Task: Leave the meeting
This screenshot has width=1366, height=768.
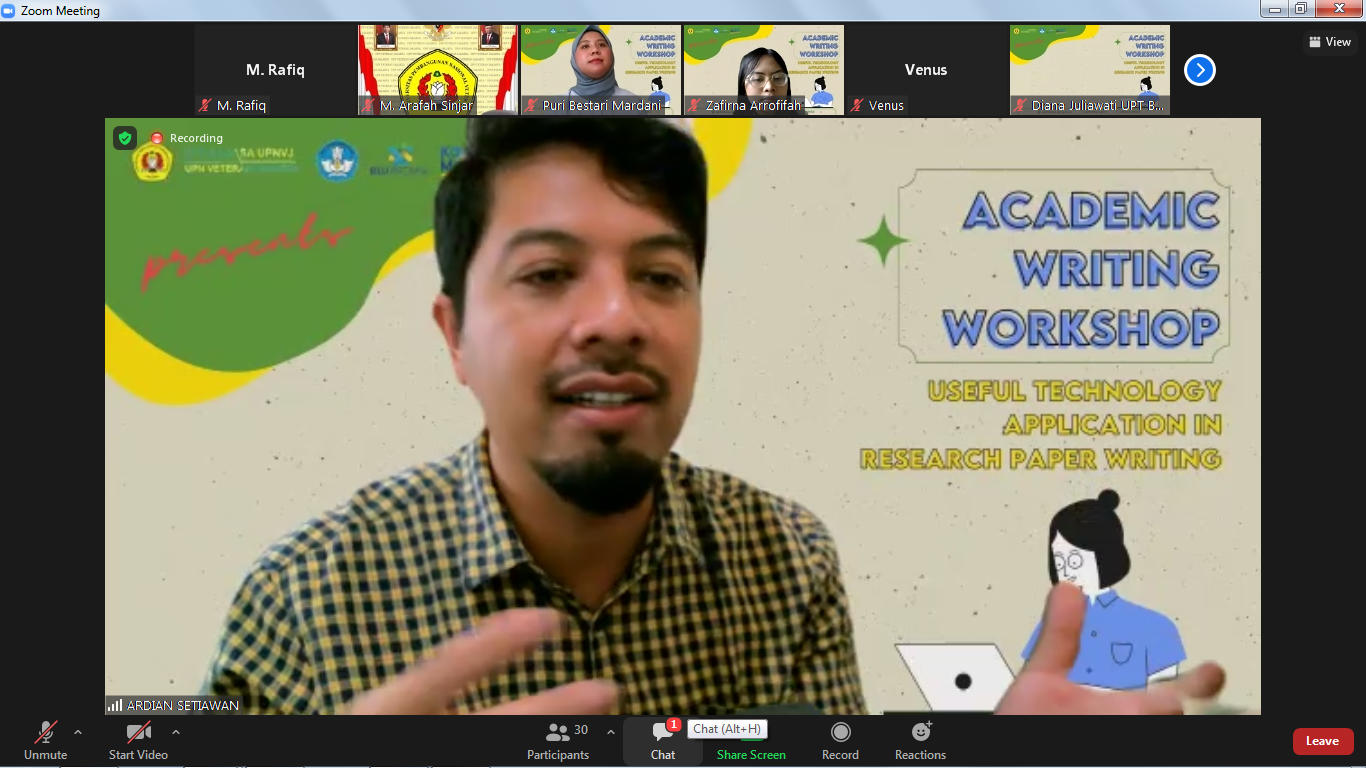Action: [1322, 741]
